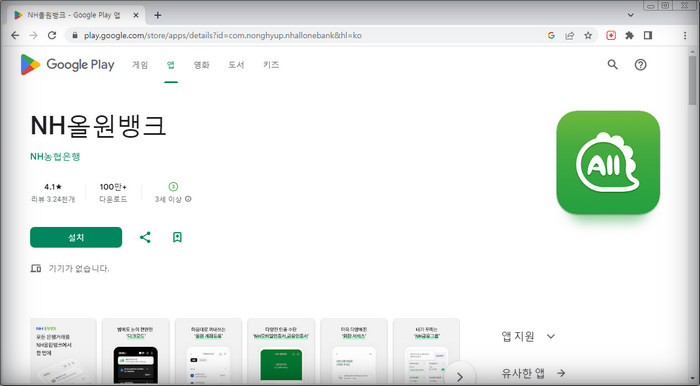The height and width of the screenshot is (386, 700).
Task: Click the red extension icon
Action: [x=611, y=35]
